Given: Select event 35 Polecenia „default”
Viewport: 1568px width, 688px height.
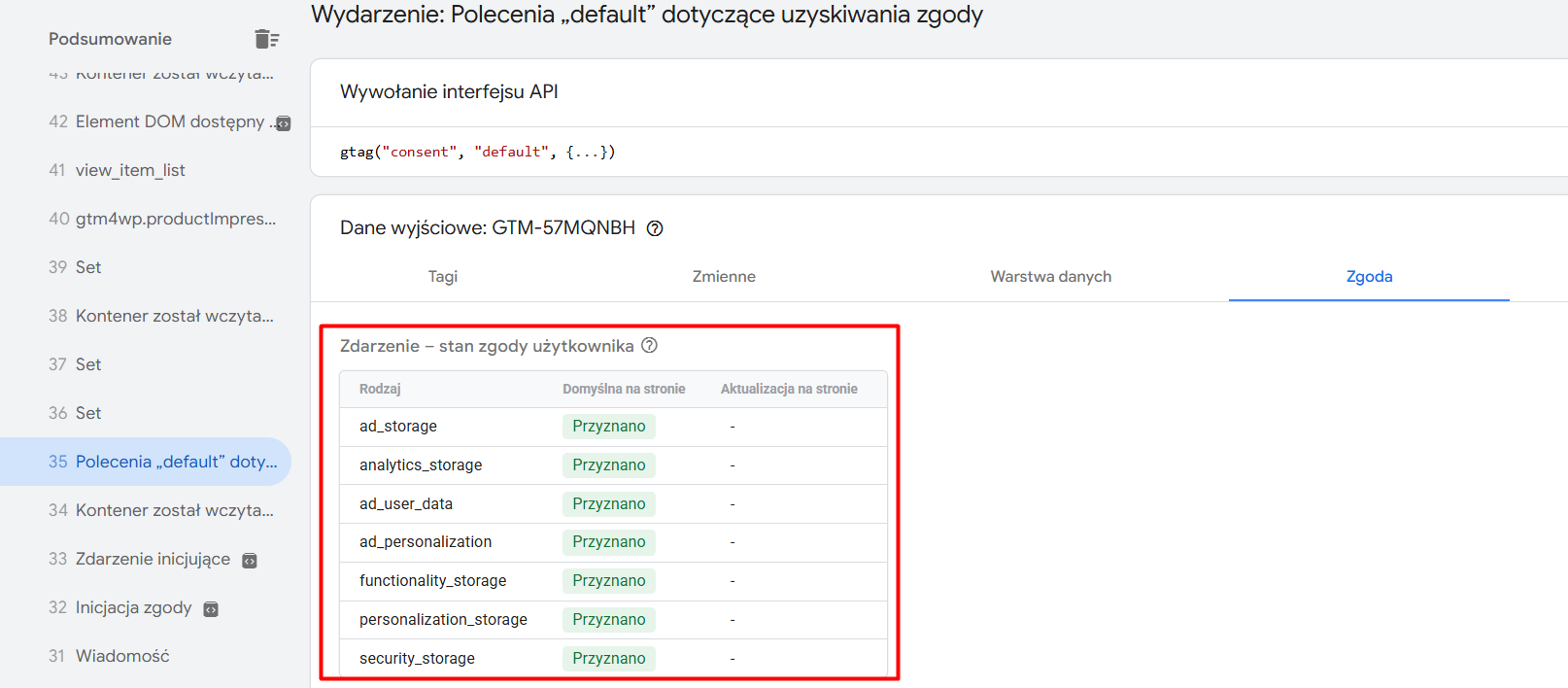Looking at the screenshot, I should (x=146, y=462).
